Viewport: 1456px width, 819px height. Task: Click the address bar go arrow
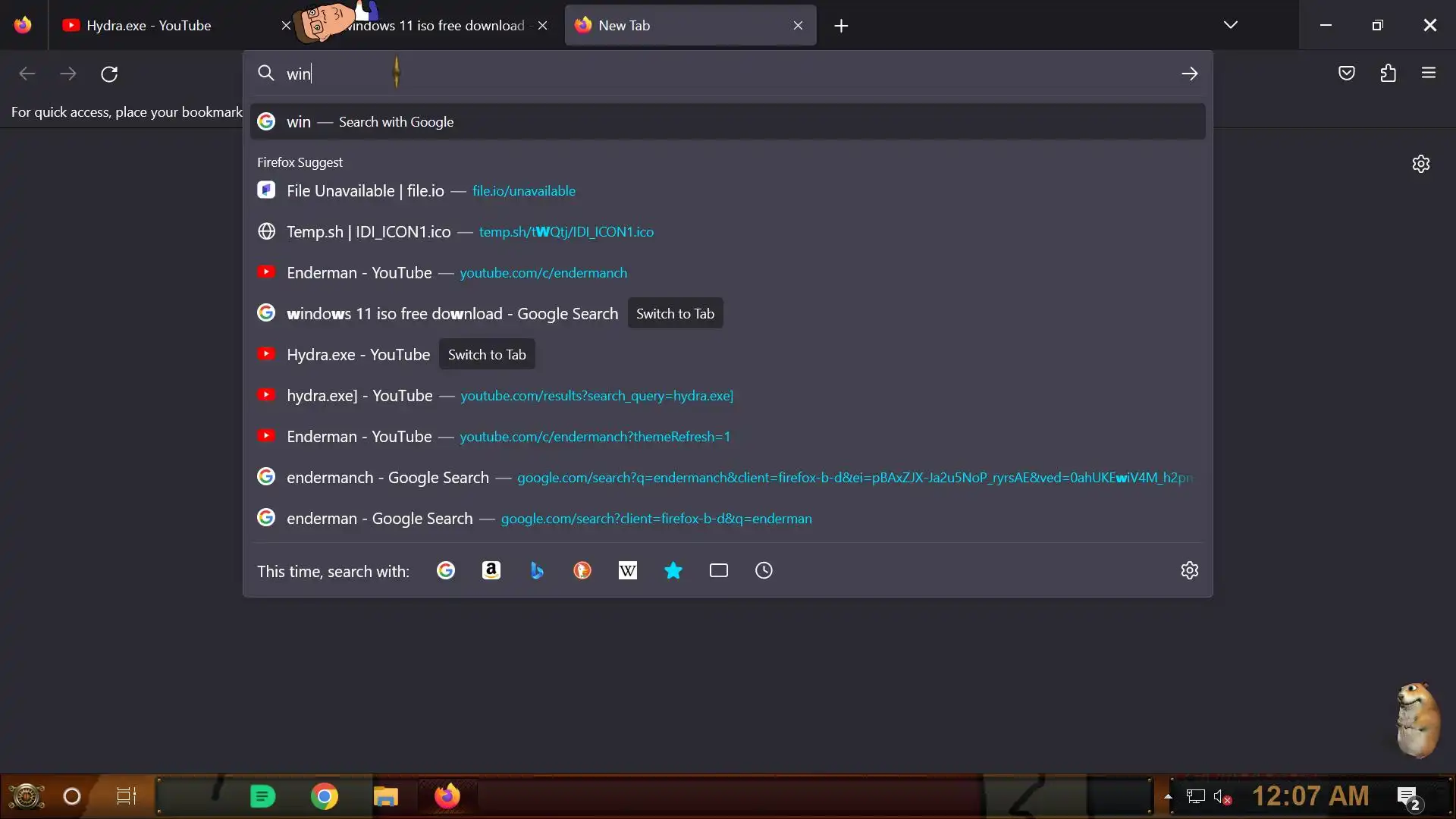1189,74
